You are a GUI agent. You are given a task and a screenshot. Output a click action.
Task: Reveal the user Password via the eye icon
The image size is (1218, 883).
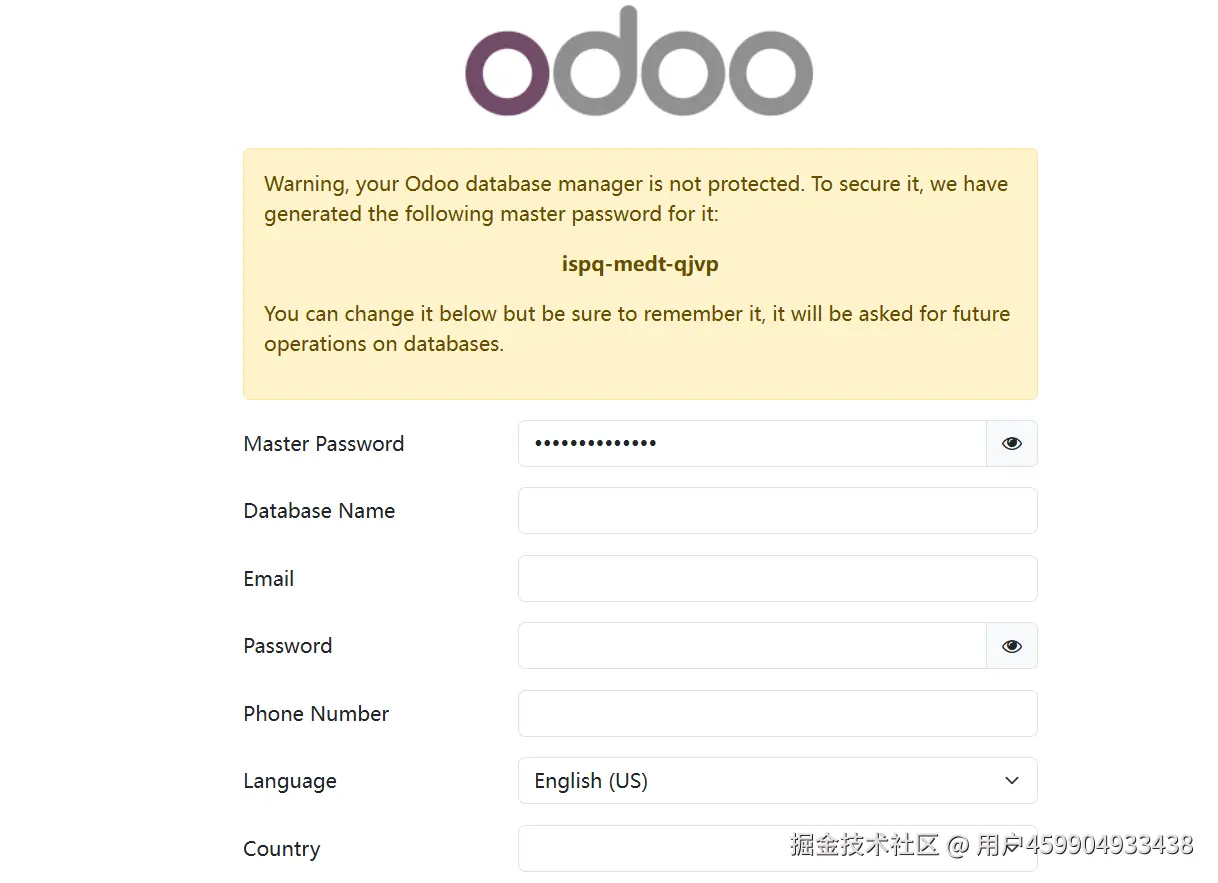click(x=1012, y=646)
